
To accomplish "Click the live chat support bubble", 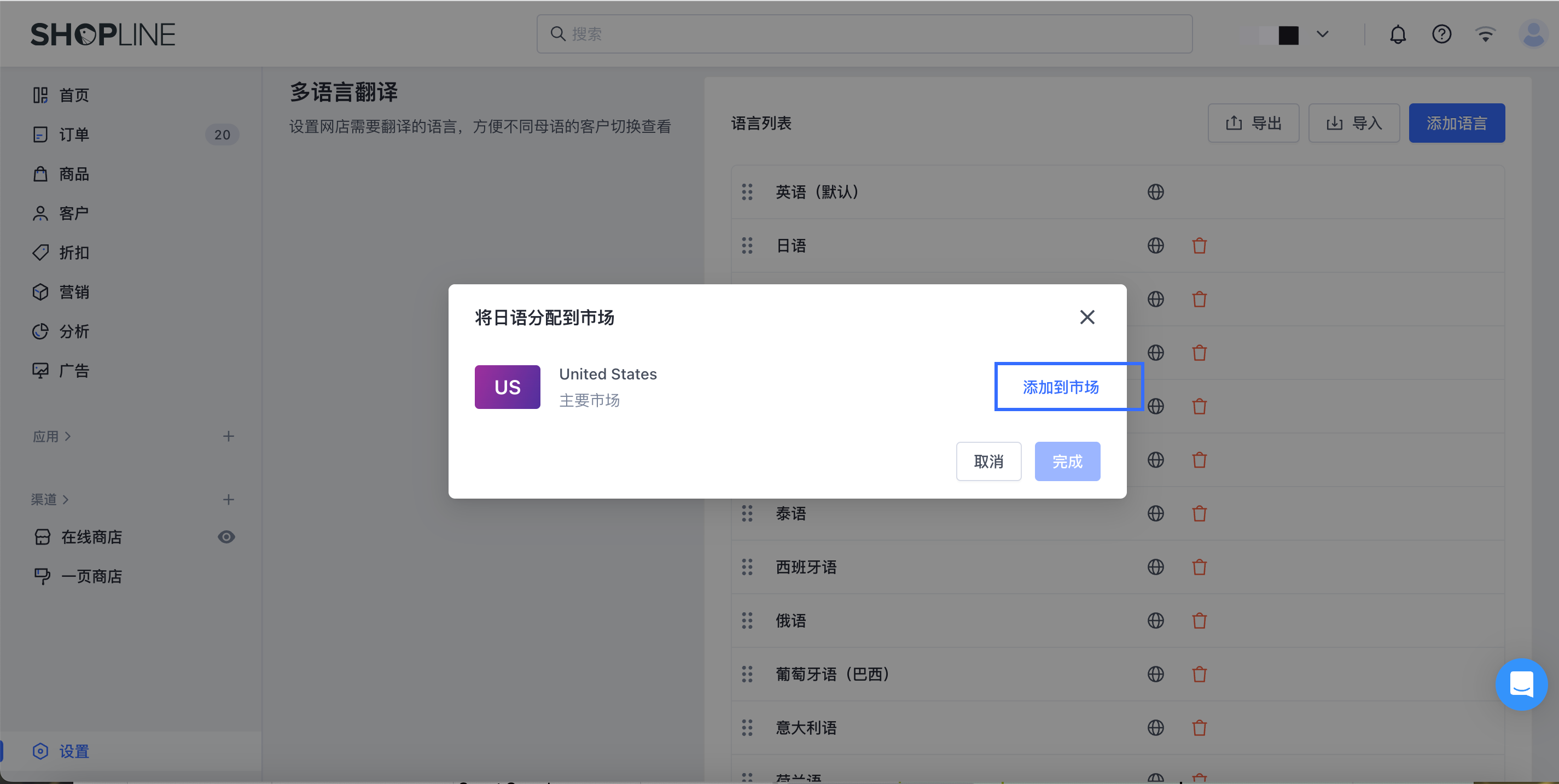I will coord(1521,684).
